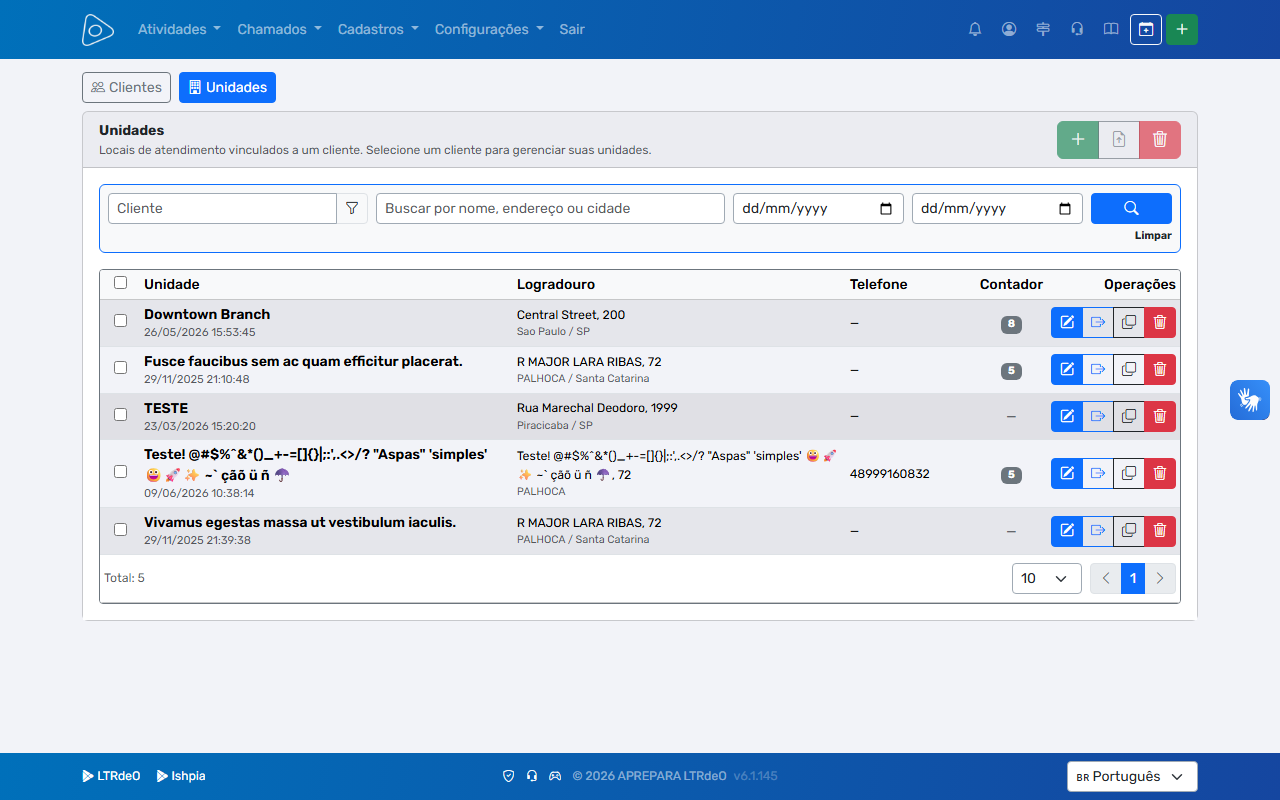Click the Cliente input field
This screenshot has height=800, width=1280.
coord(222,208)
